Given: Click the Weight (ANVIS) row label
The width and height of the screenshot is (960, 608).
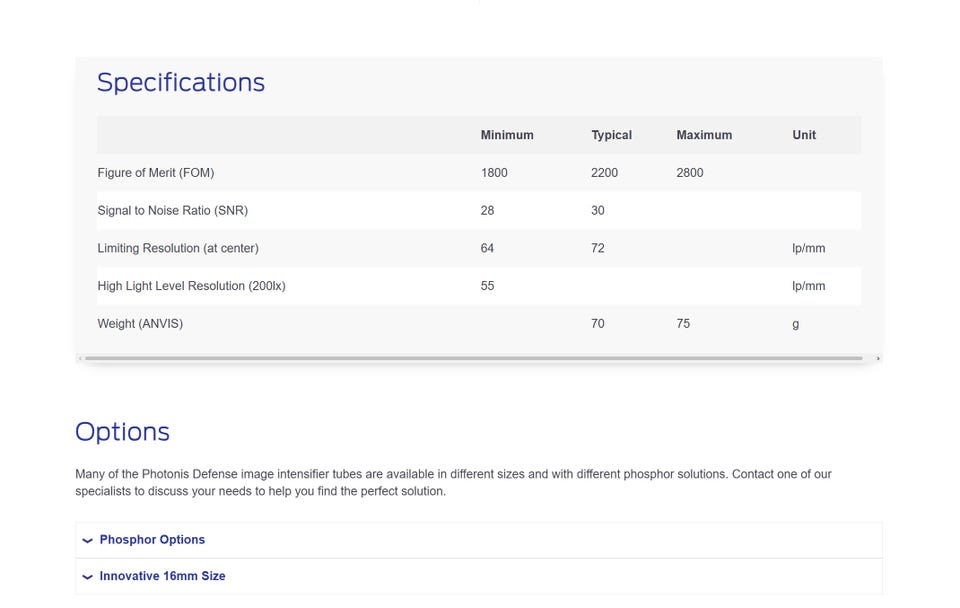Looking at the screenshot, I should pyautogui.click(x=140, y=324).
